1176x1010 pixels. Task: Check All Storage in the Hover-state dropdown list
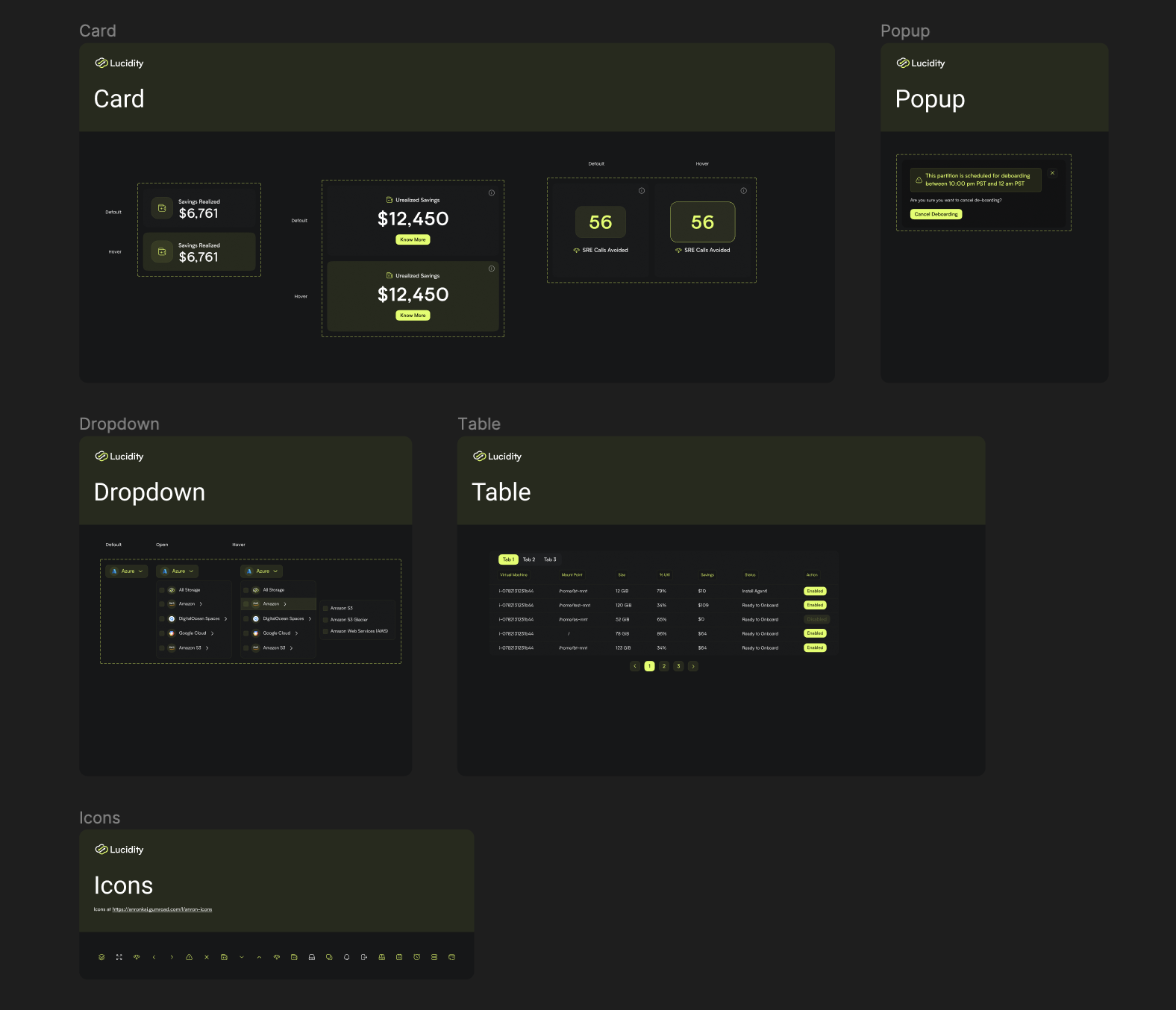click(246, 590)
